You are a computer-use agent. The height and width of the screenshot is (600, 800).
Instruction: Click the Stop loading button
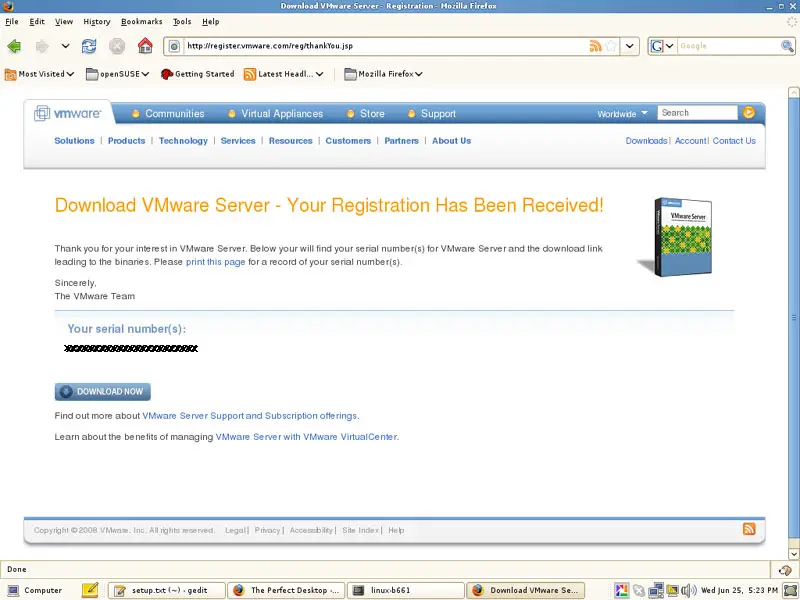pyautogui.click(x=117, y=46)
